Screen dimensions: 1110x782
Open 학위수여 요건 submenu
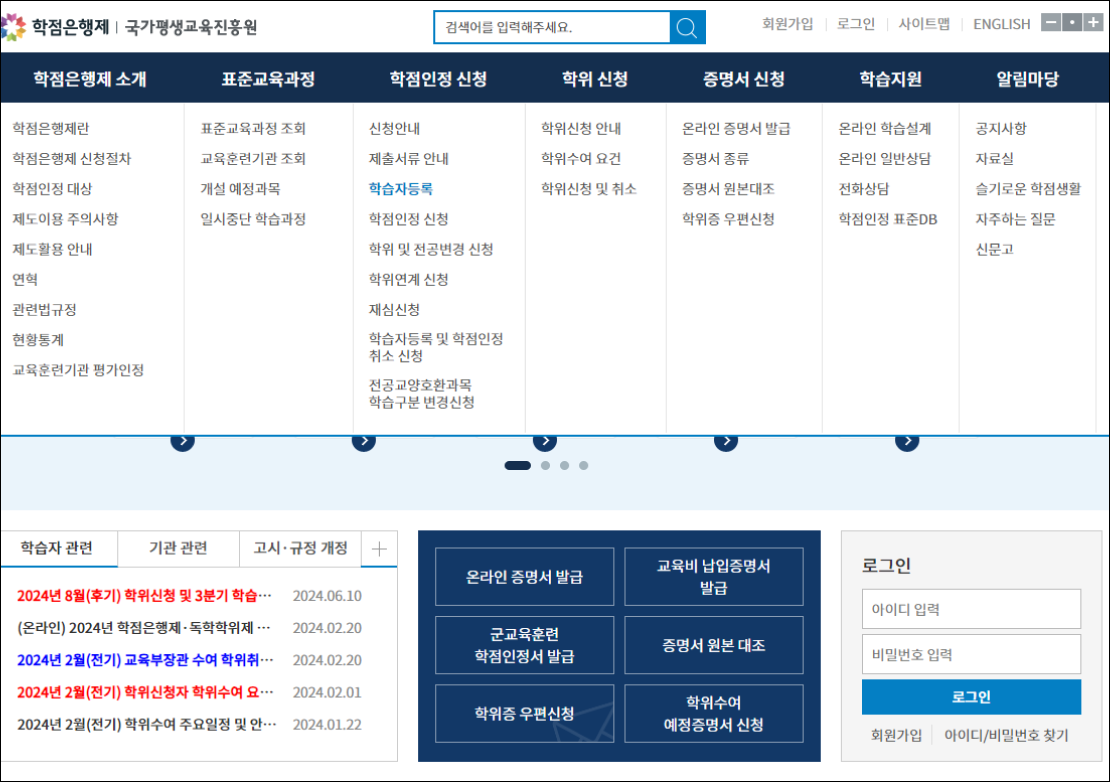pos(581,159)
